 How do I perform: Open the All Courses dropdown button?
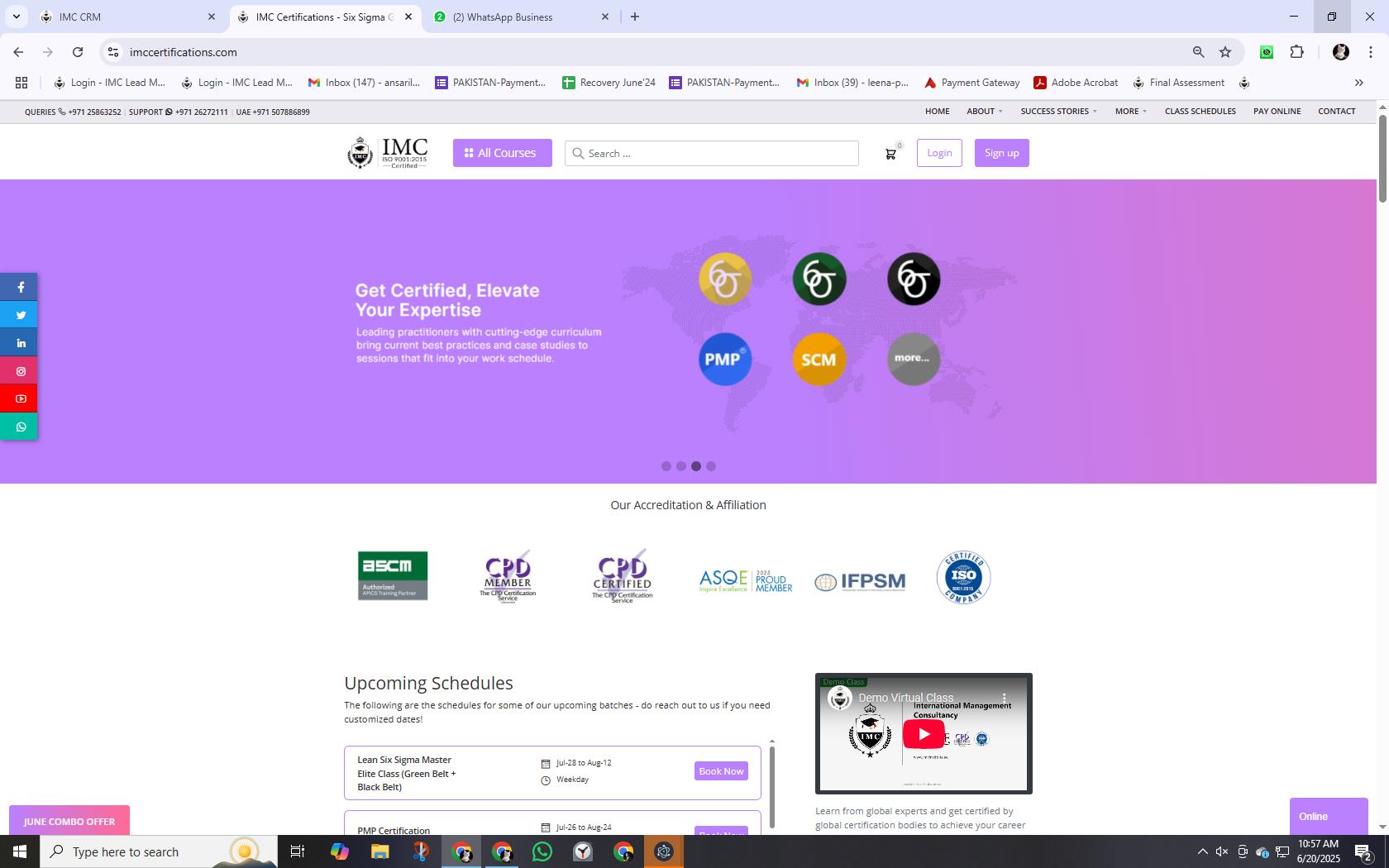pyautogui.click(x=502, y=153)
